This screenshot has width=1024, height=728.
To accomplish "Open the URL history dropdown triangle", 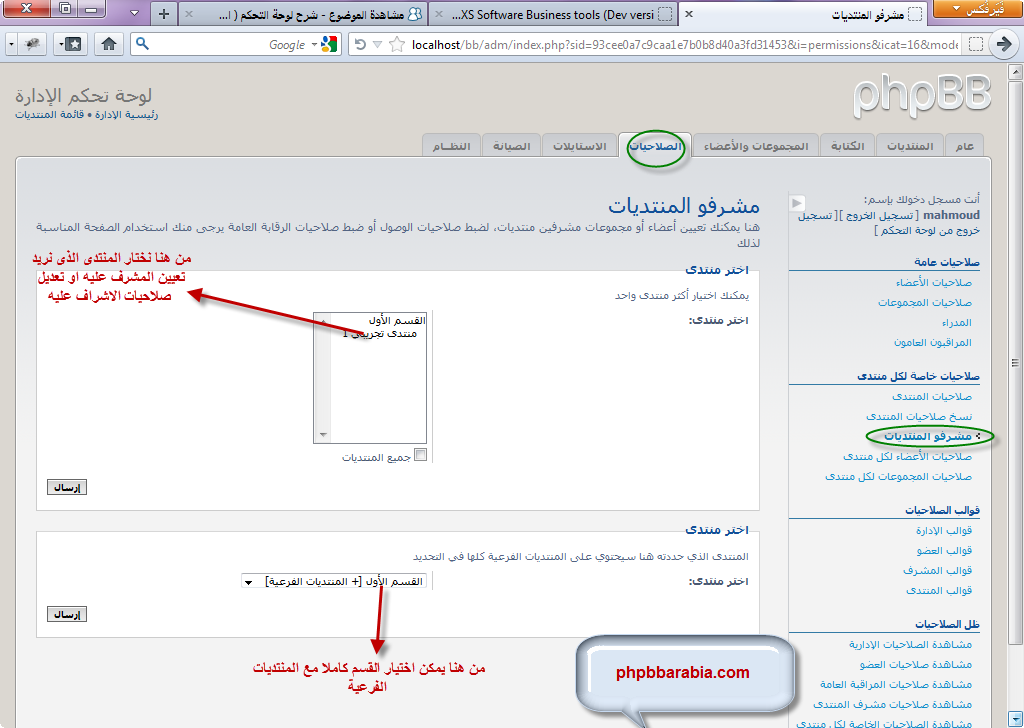I will pos(377,44).
